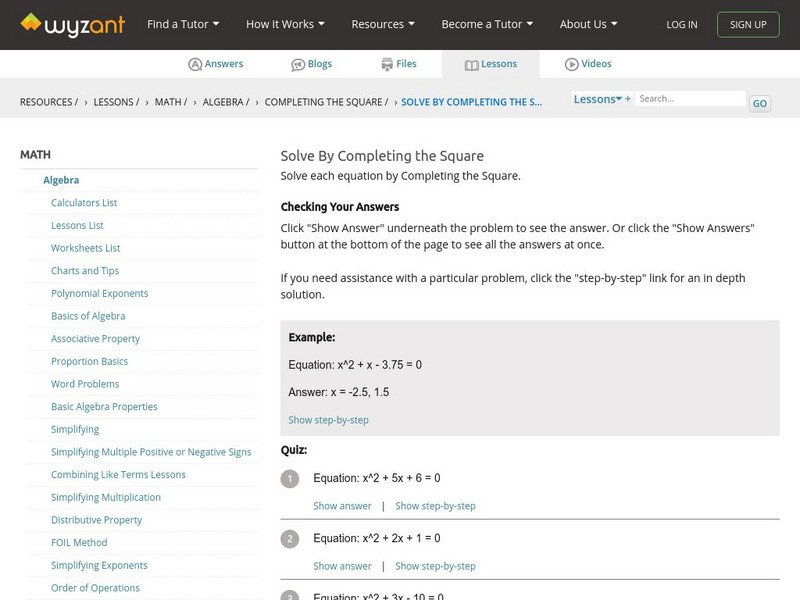Click the Videos play icon
Image resolution: width=800 pixels, height=600 pixels.
coord(572,64)
